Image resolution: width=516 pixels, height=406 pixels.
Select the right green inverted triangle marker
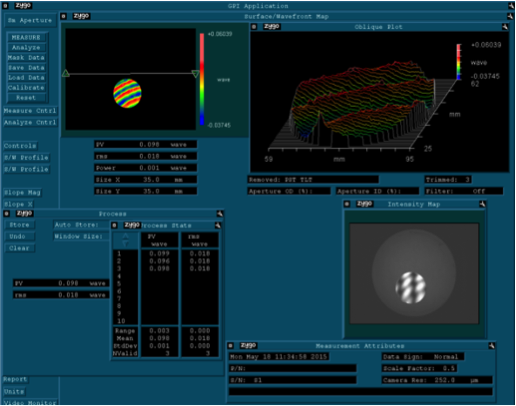tap(195, 74)
